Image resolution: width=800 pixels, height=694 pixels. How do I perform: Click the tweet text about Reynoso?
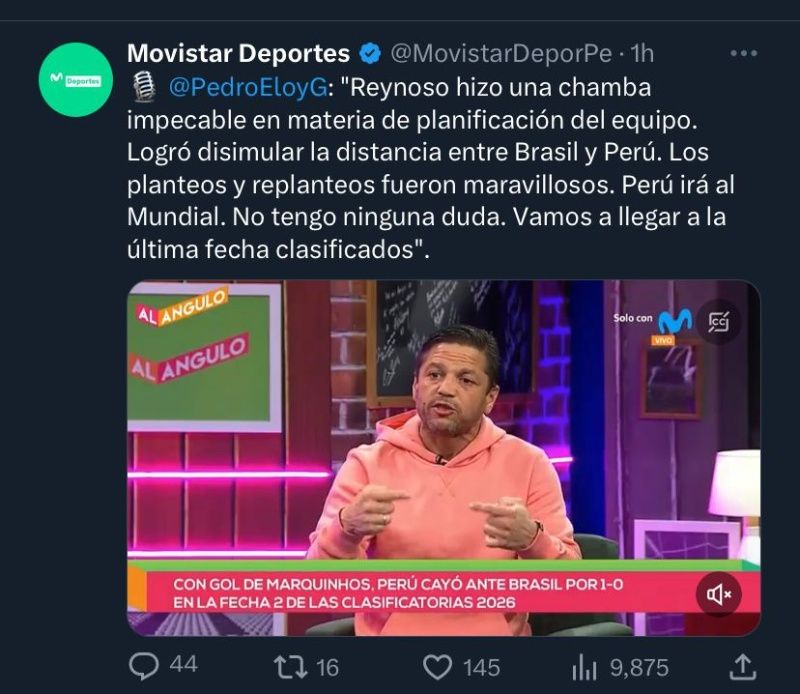click(x=431, y=168)
